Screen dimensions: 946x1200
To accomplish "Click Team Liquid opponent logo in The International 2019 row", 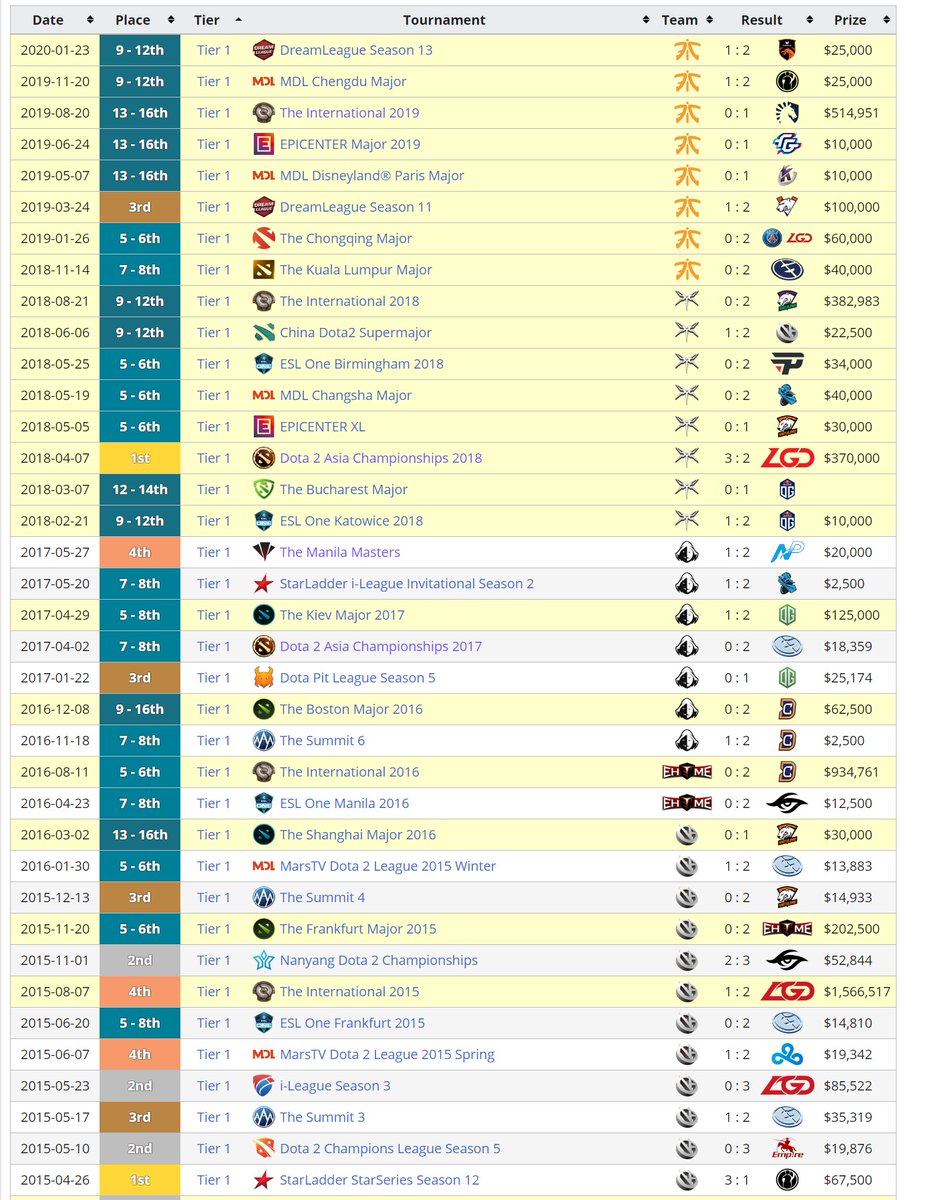I will click(787, 113).
